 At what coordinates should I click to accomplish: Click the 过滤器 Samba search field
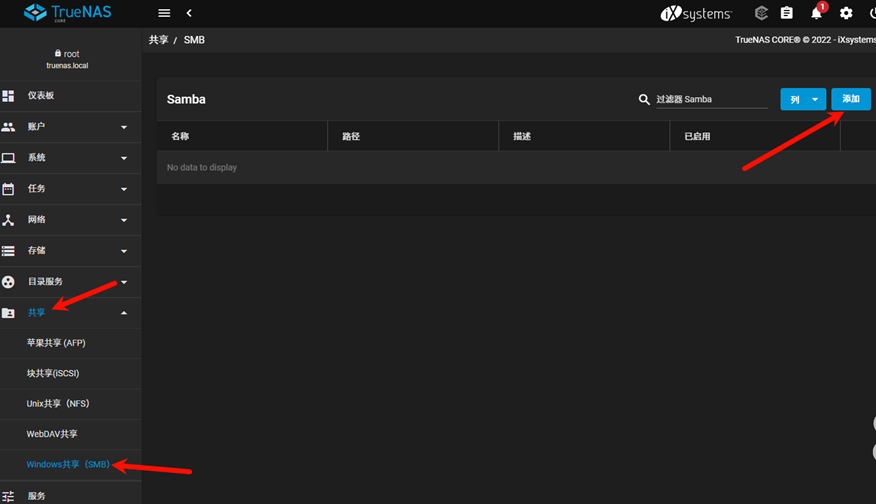(x=710, y=100)
